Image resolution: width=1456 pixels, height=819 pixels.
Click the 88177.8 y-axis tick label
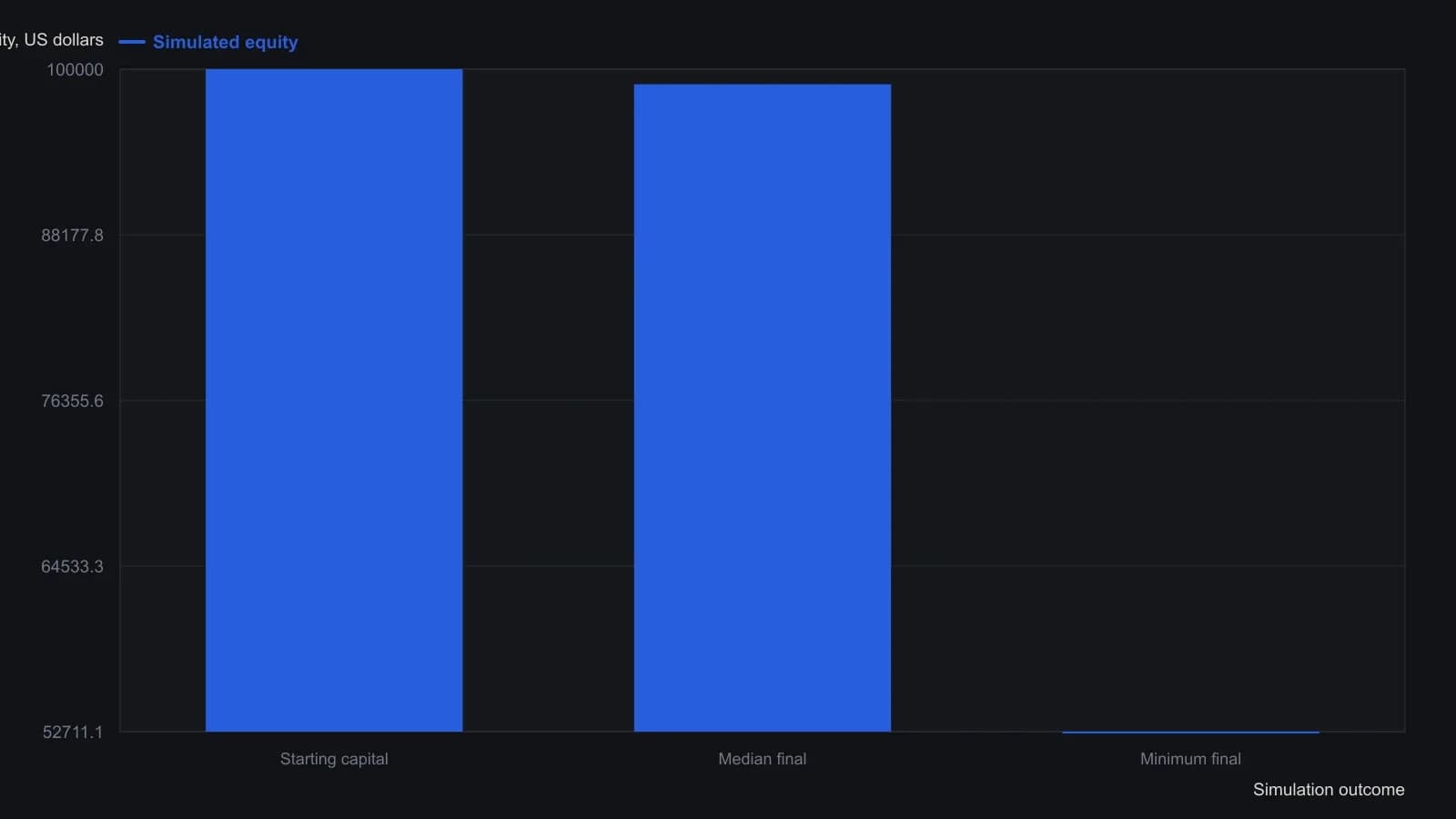coord(72,236)
